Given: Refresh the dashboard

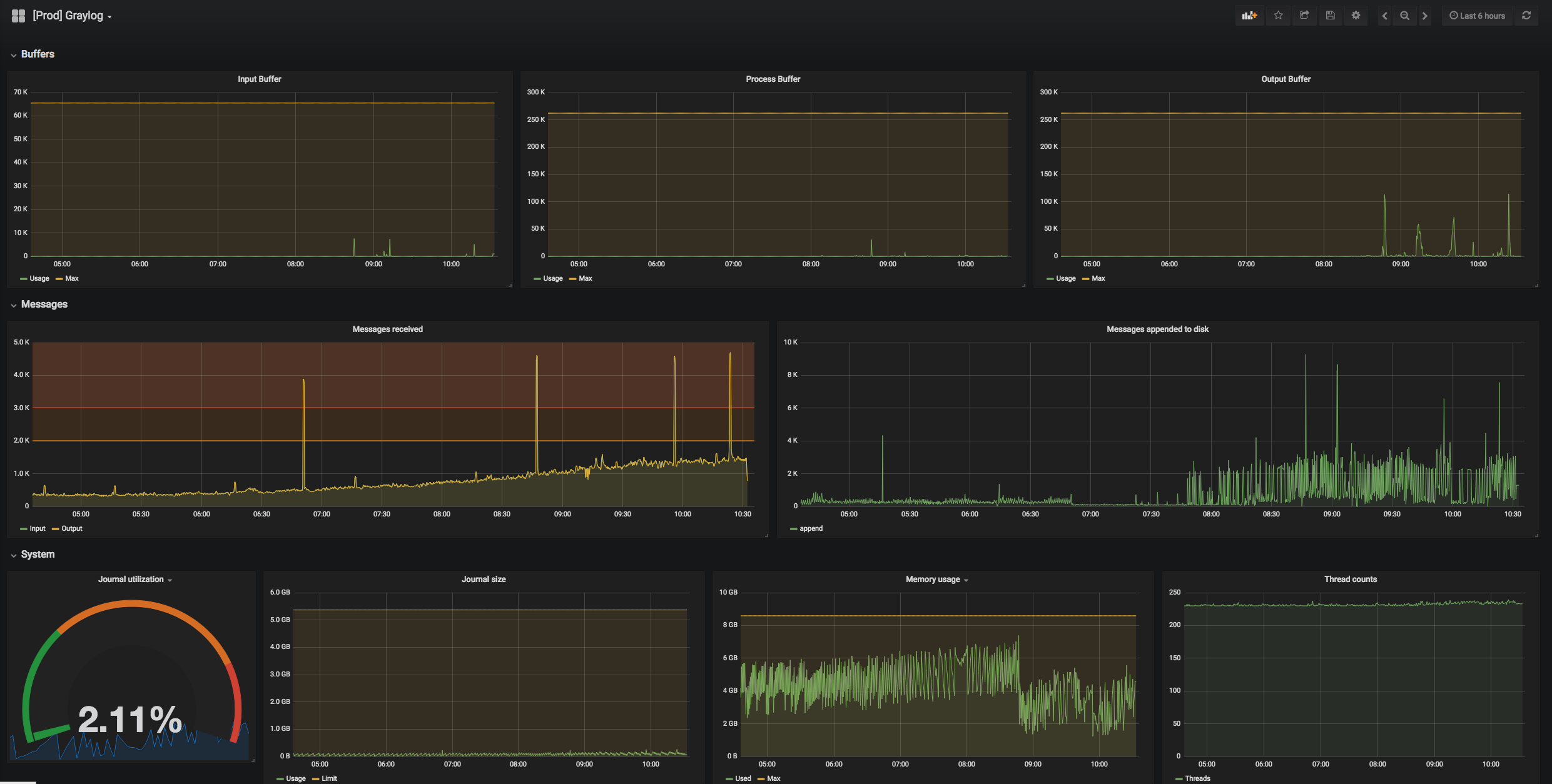Looking at the screenshot, I should (1526, 16).
